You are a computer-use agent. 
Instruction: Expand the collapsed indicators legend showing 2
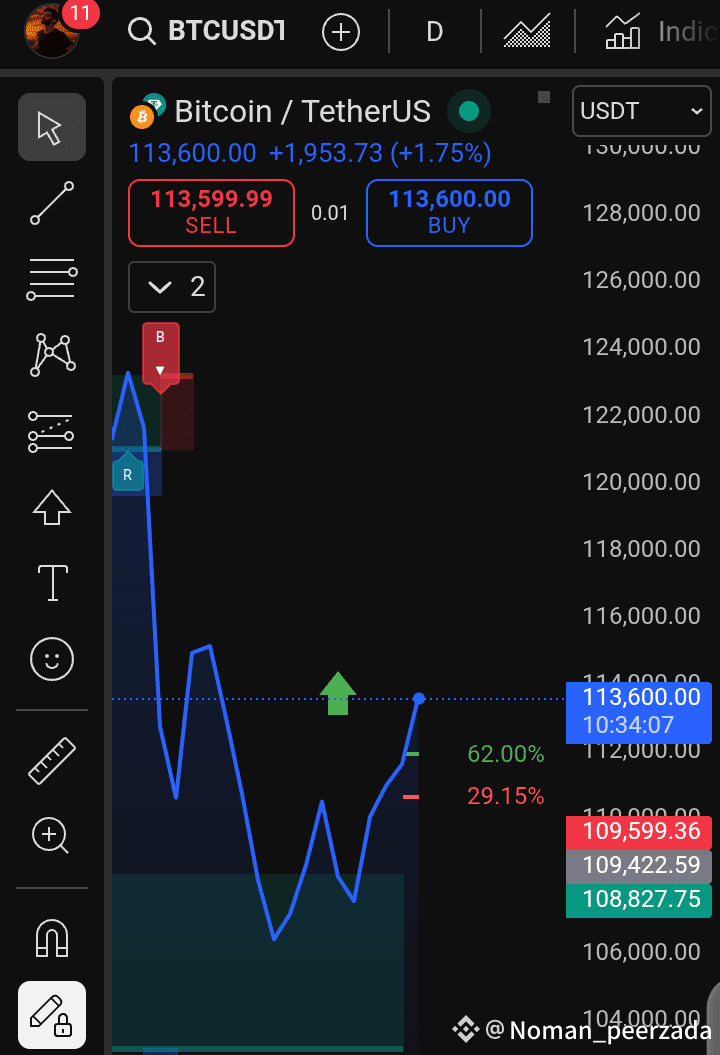pos(172,287)
